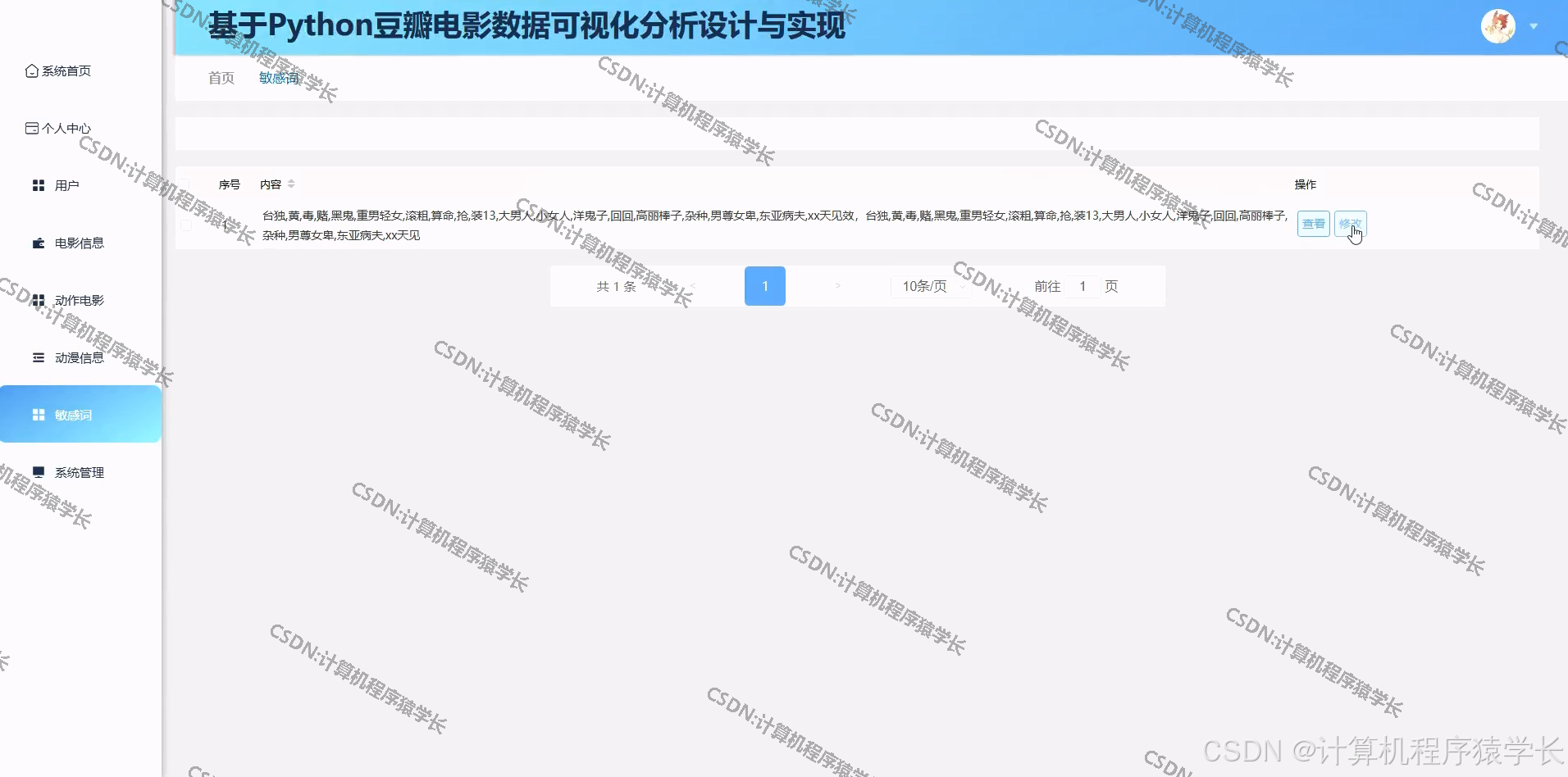Check the checkbox for row 1
This screenshot has width=1568, height=777.
pyautogui.click(x=186, y=225)
